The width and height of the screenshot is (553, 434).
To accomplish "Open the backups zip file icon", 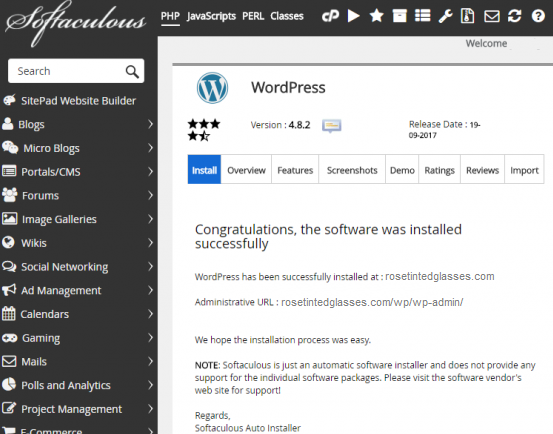I will [468, 16].
